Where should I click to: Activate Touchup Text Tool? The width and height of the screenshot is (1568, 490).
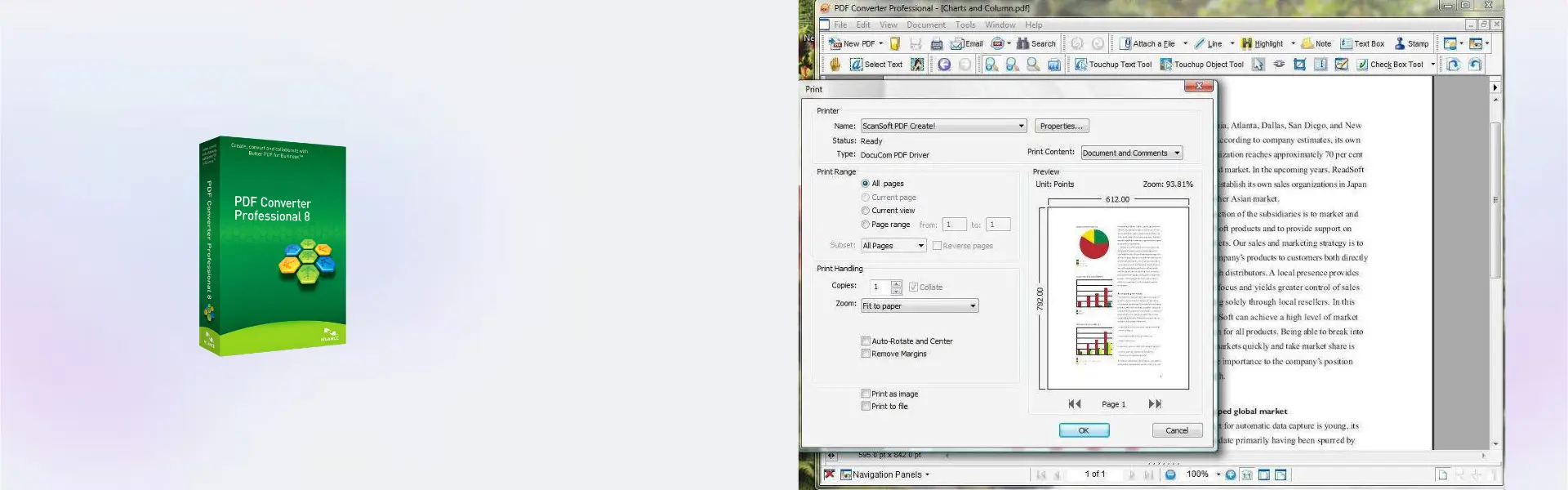[x=1113, y=65]
